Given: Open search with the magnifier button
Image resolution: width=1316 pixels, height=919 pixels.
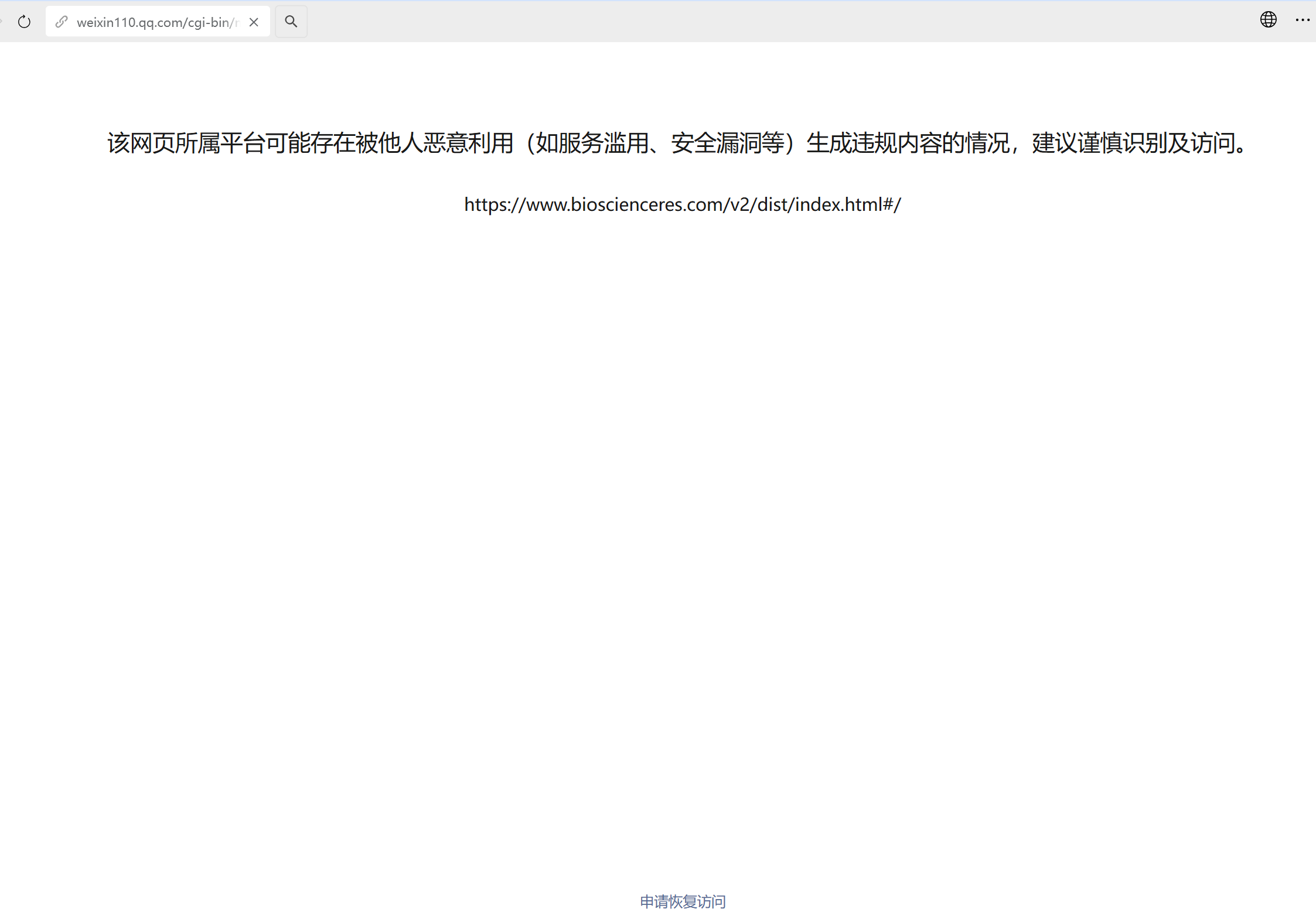Looking at the screenshot, I should pos(291,22).
